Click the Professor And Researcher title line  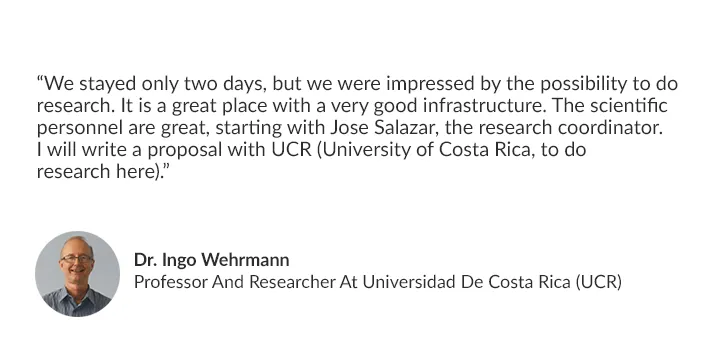tap(378, 282)
